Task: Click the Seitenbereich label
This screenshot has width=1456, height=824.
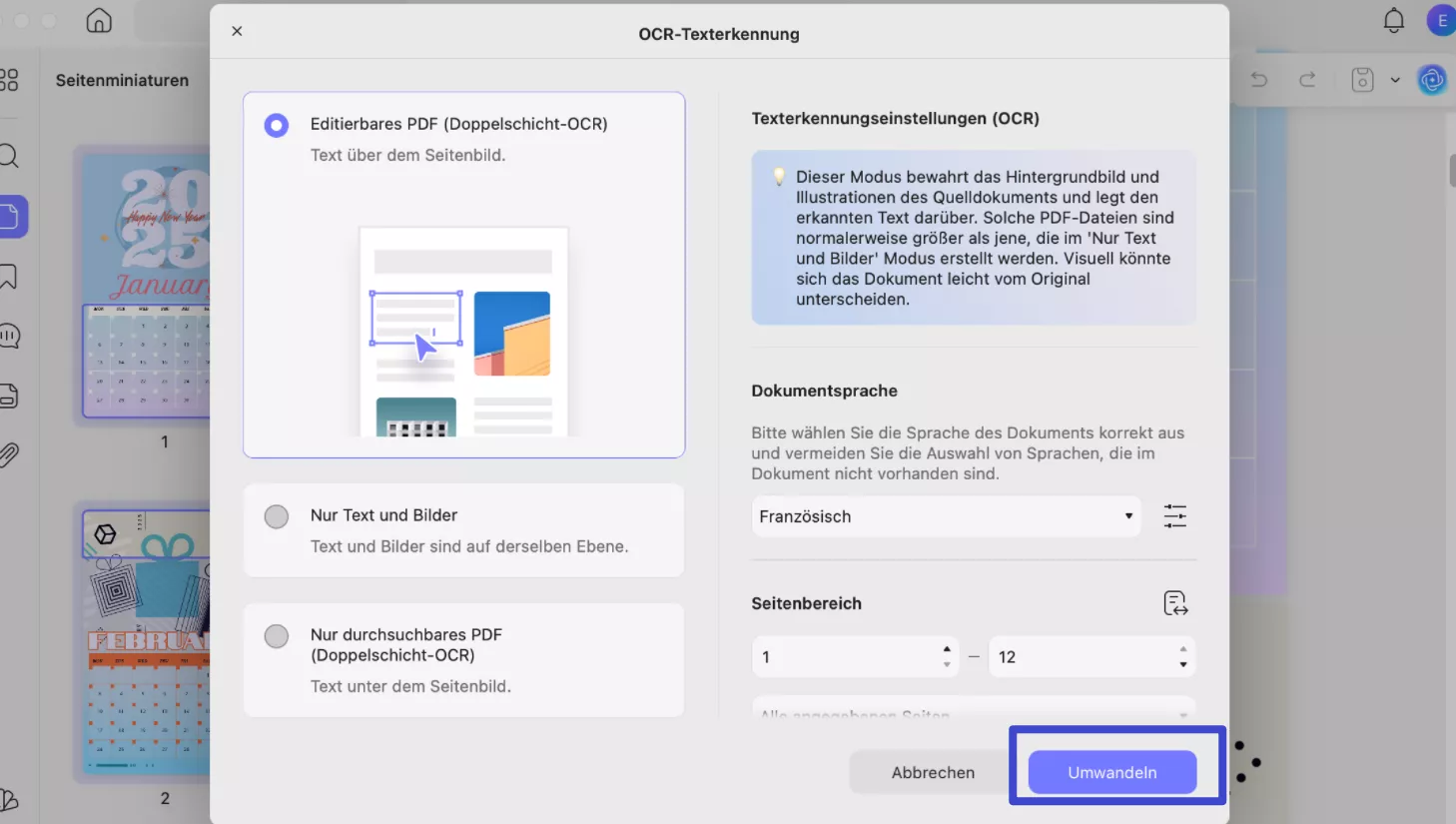Action: click(x=806, y=603)
